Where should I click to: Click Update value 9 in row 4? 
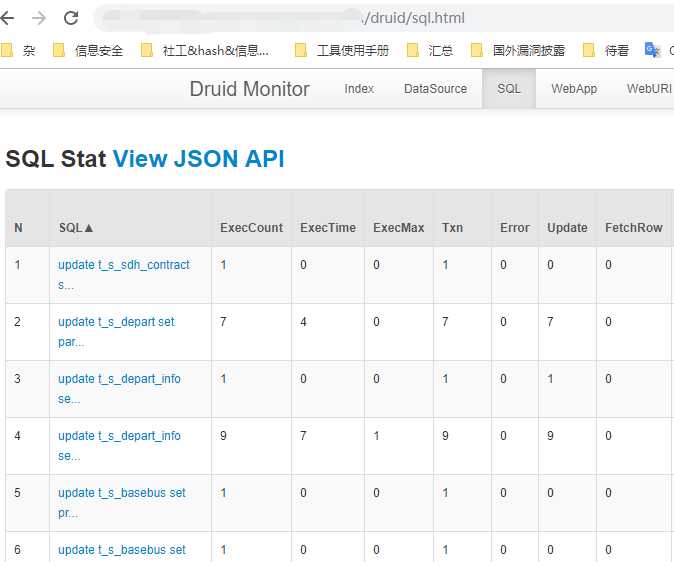pyautogui.click(x=550, y=436)
